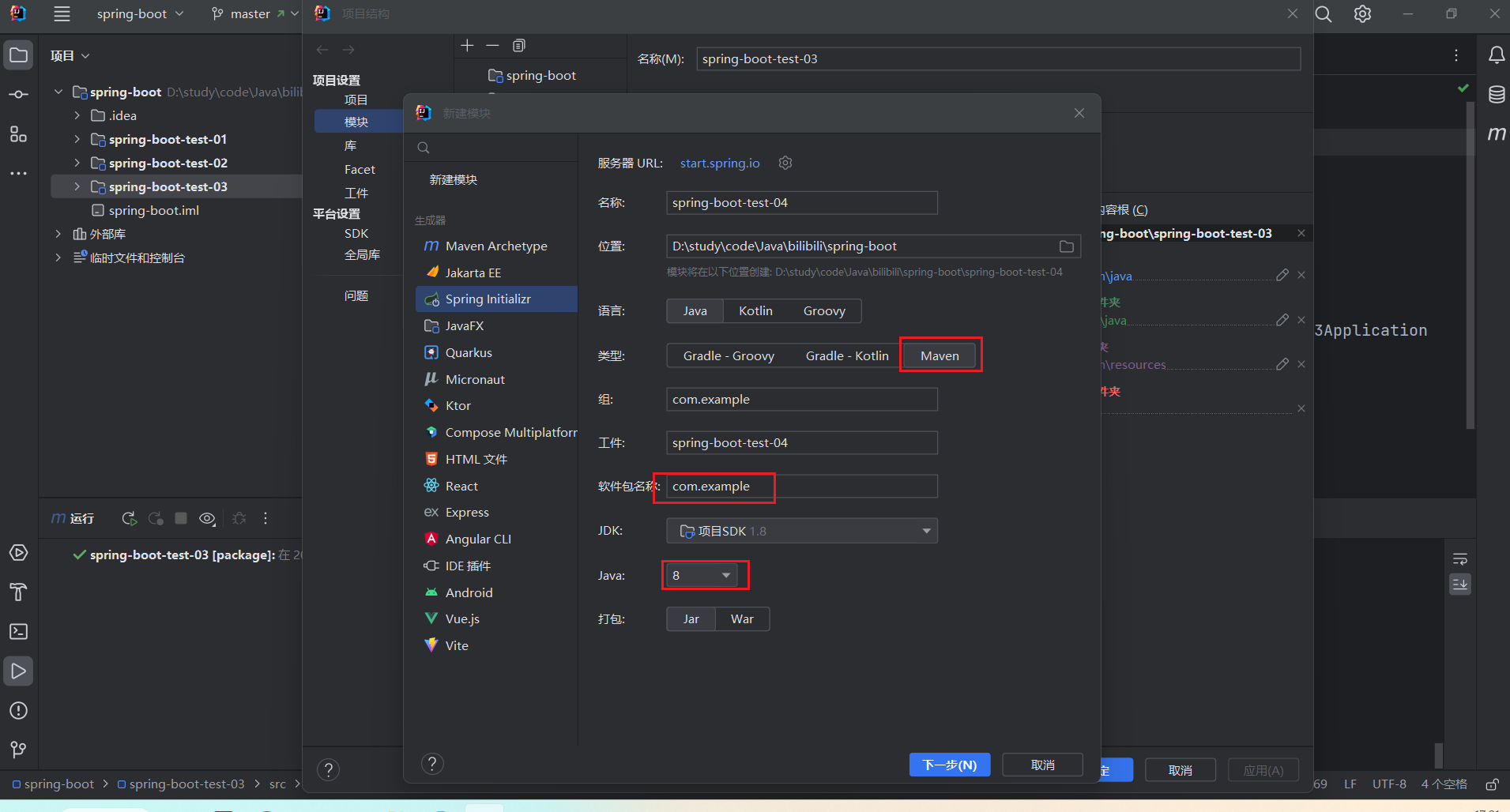Expand spring-boot-test-01 tree node

pos(77,139)
